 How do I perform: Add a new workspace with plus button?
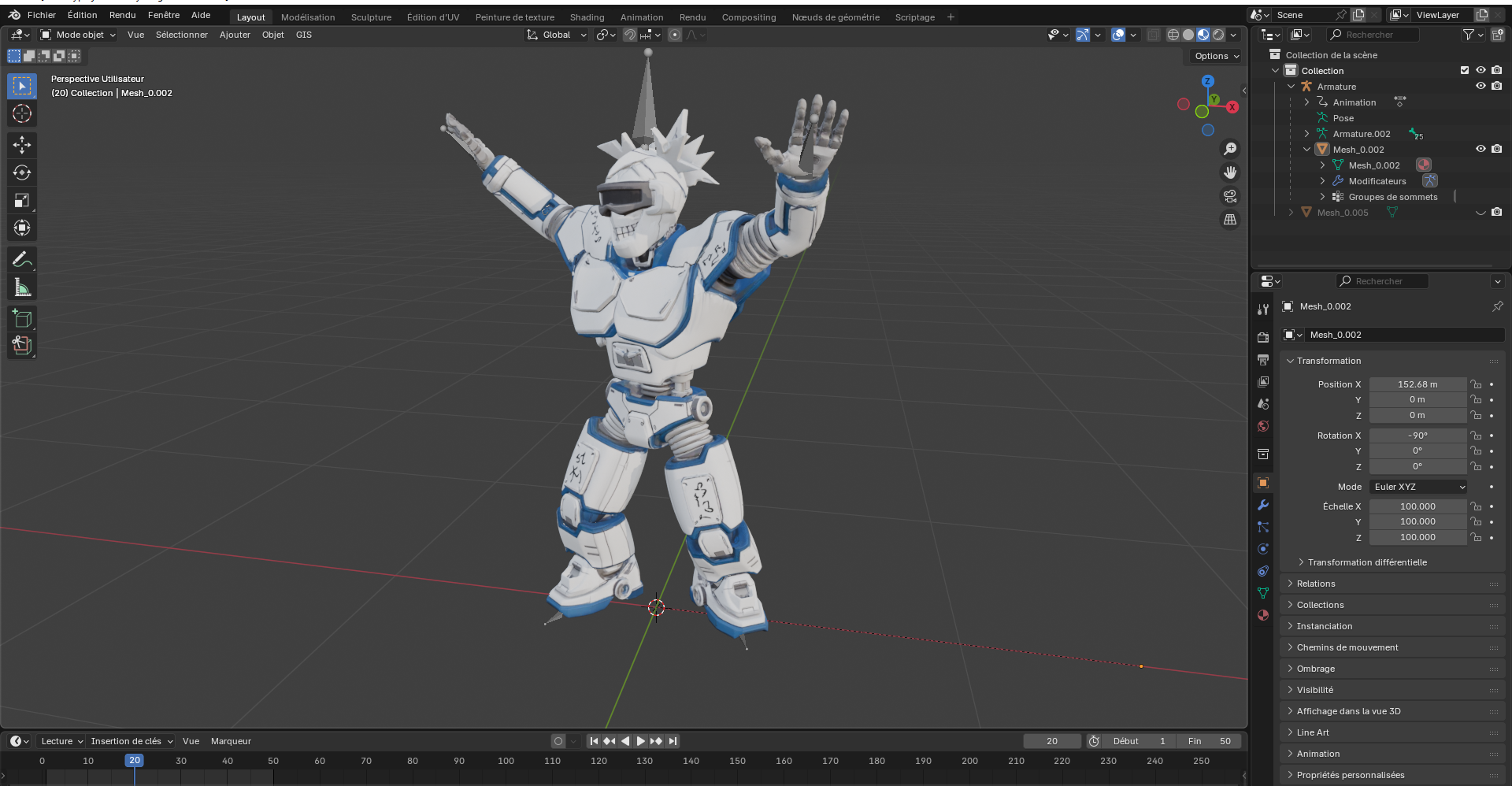(x=951, y=17)
